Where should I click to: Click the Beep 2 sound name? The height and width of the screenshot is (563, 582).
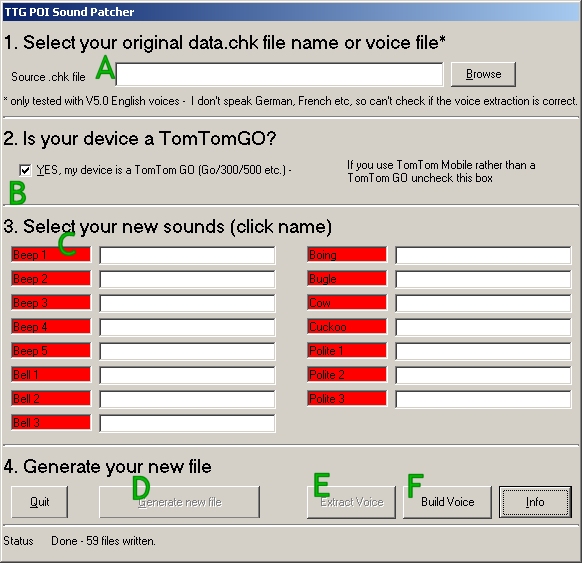[x=51, y=279]
